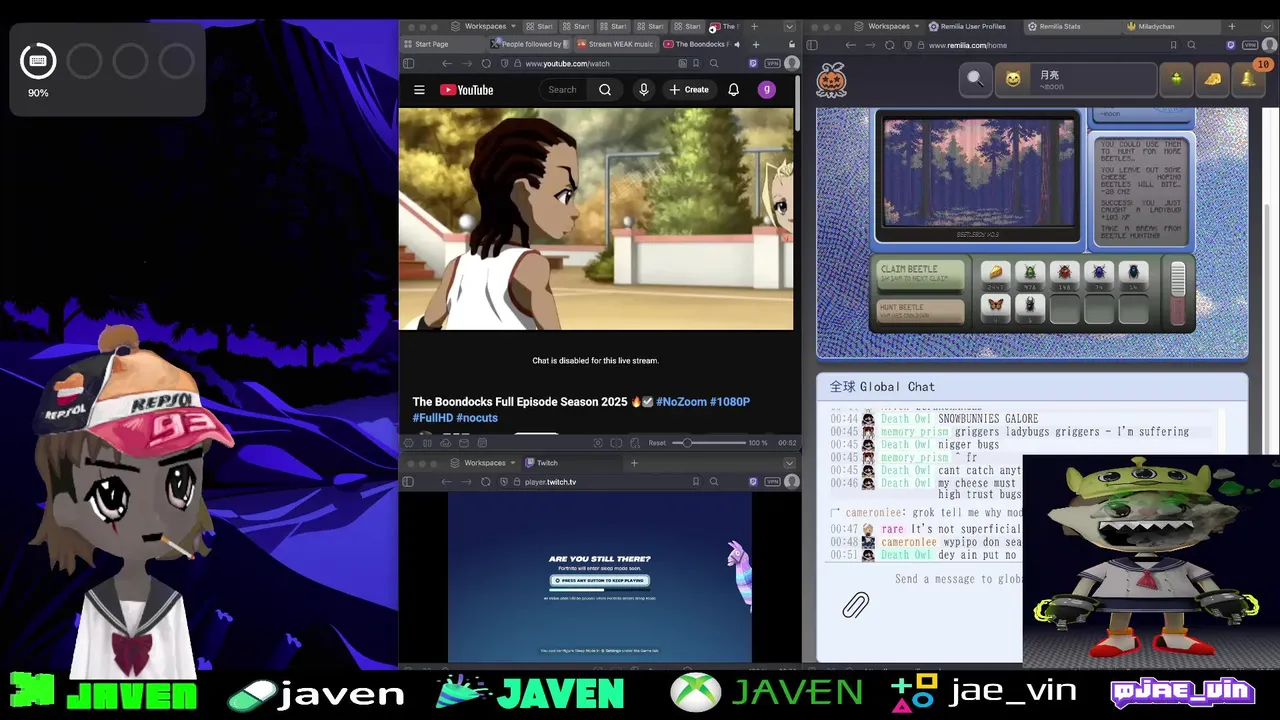Image resolution: width=1280 pixels, height=720 pixels.
Task: Open Workspaces dropdown in Twitch window
Action: click(484, 463)
